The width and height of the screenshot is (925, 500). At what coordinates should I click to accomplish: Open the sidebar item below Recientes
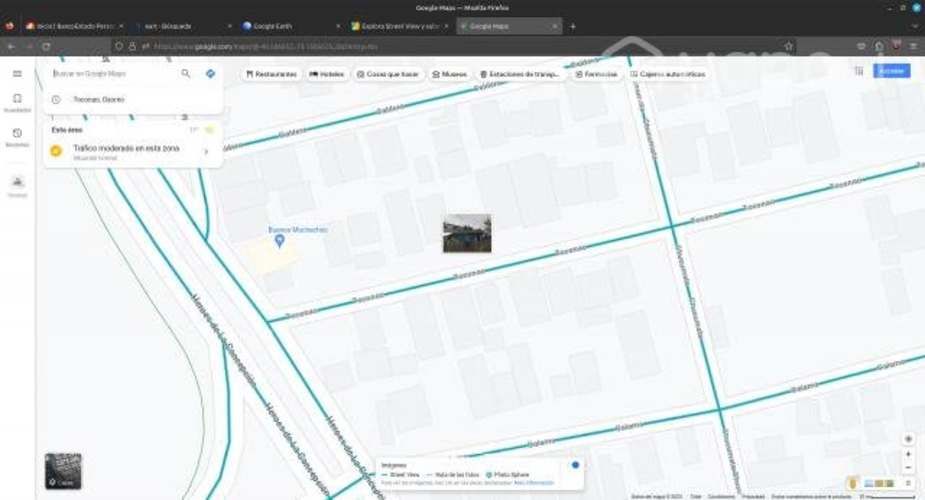(x=17, y=186)
